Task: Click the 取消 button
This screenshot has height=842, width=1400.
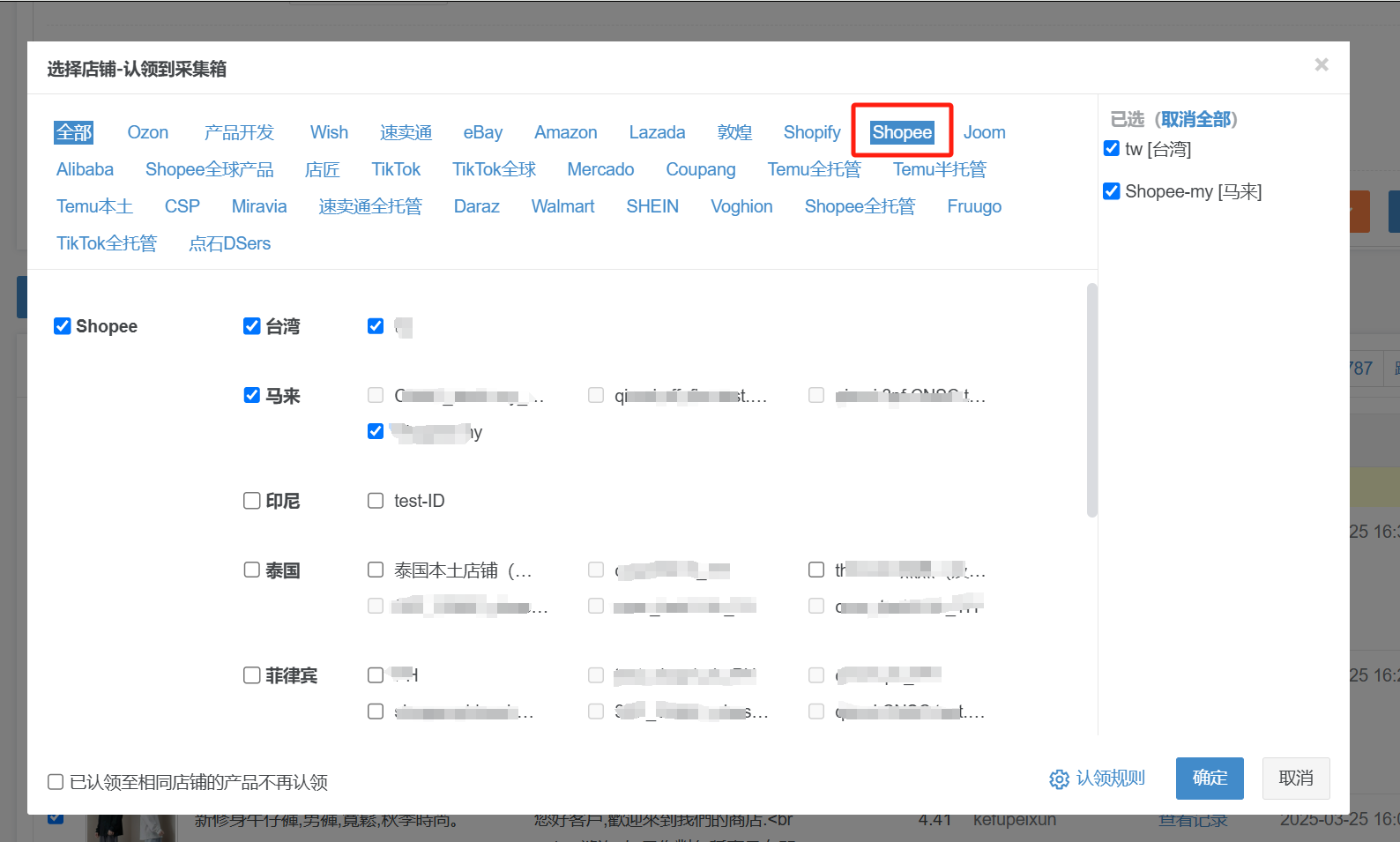Action: coord(1296,779)
